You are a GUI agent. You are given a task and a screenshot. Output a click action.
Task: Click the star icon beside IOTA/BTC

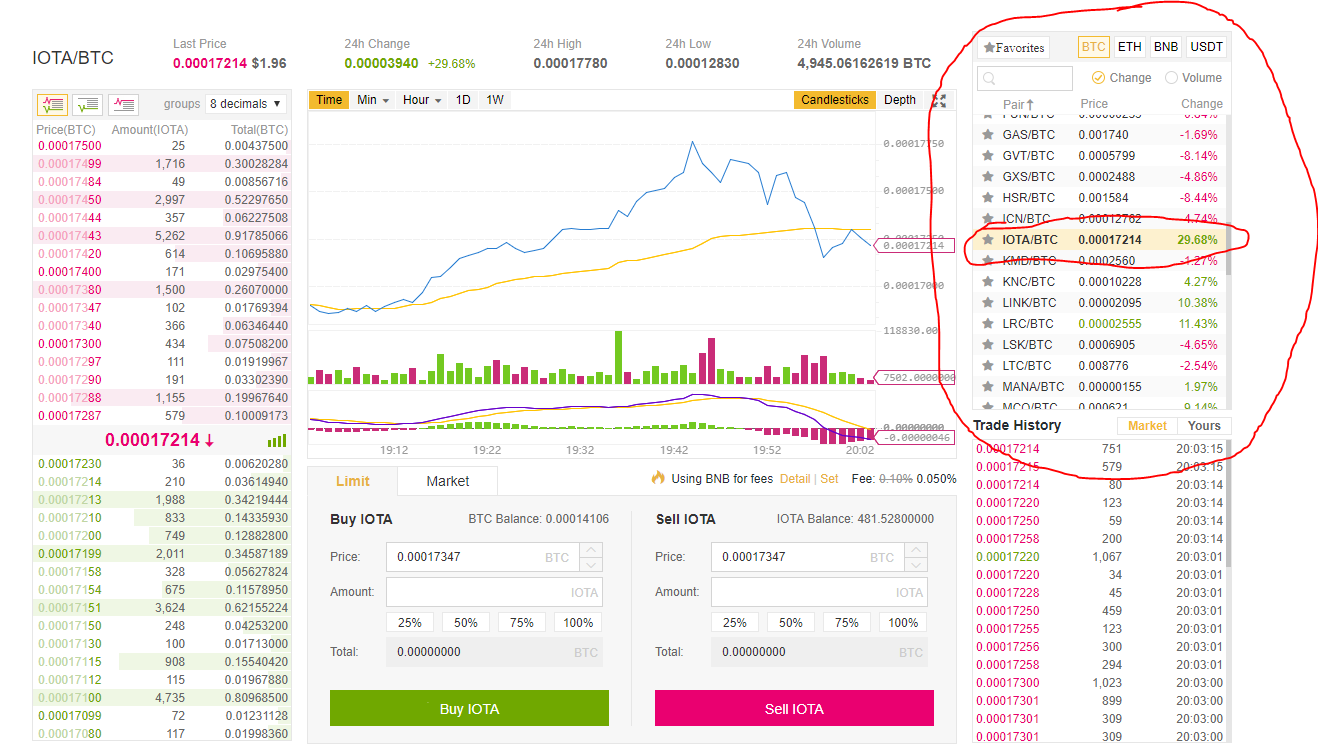(x=988, y=240)
